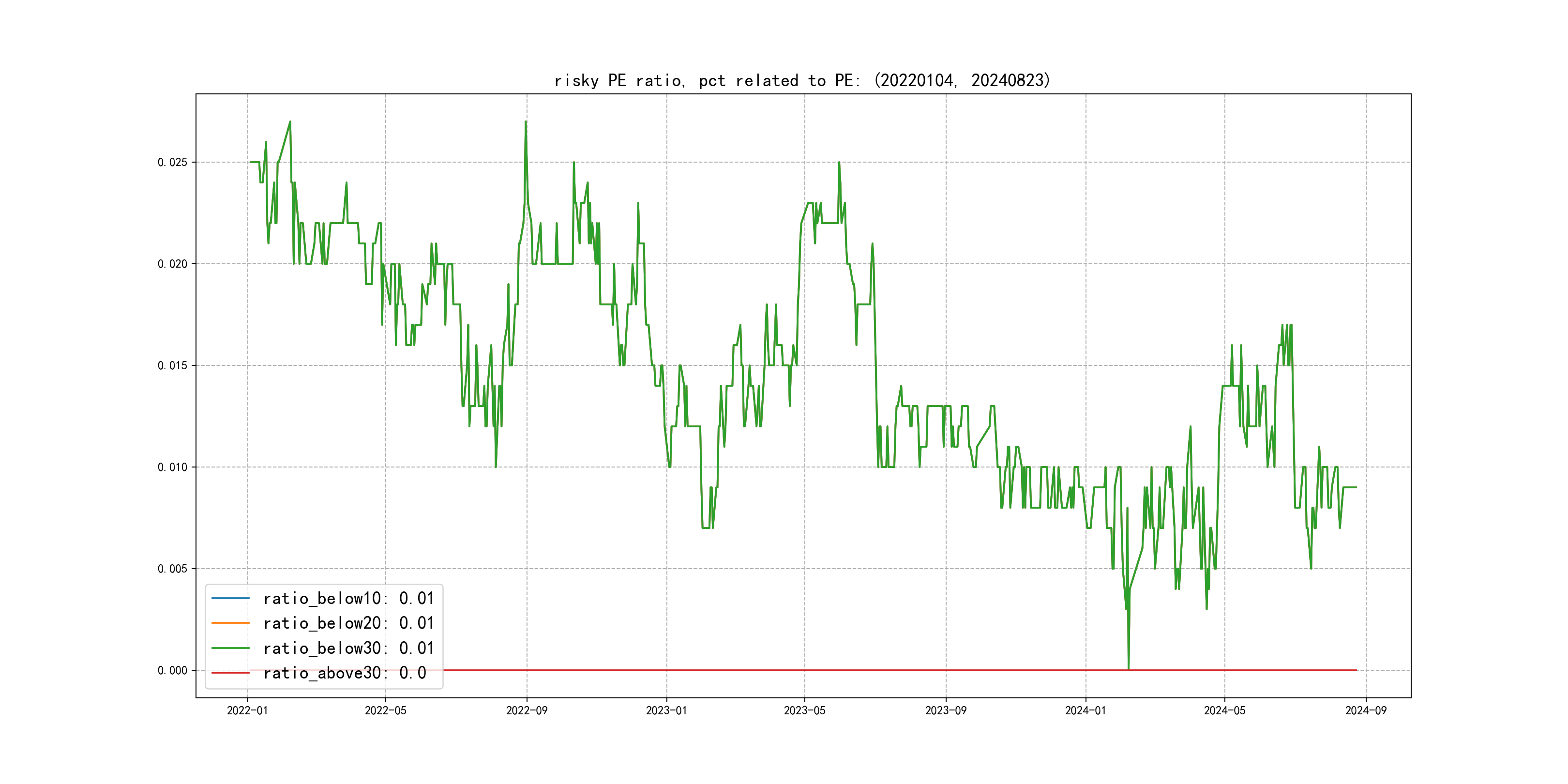1568x784 pixels.
Task: Click the 2022-09 x-axis tick label
Action: point(527,710)
